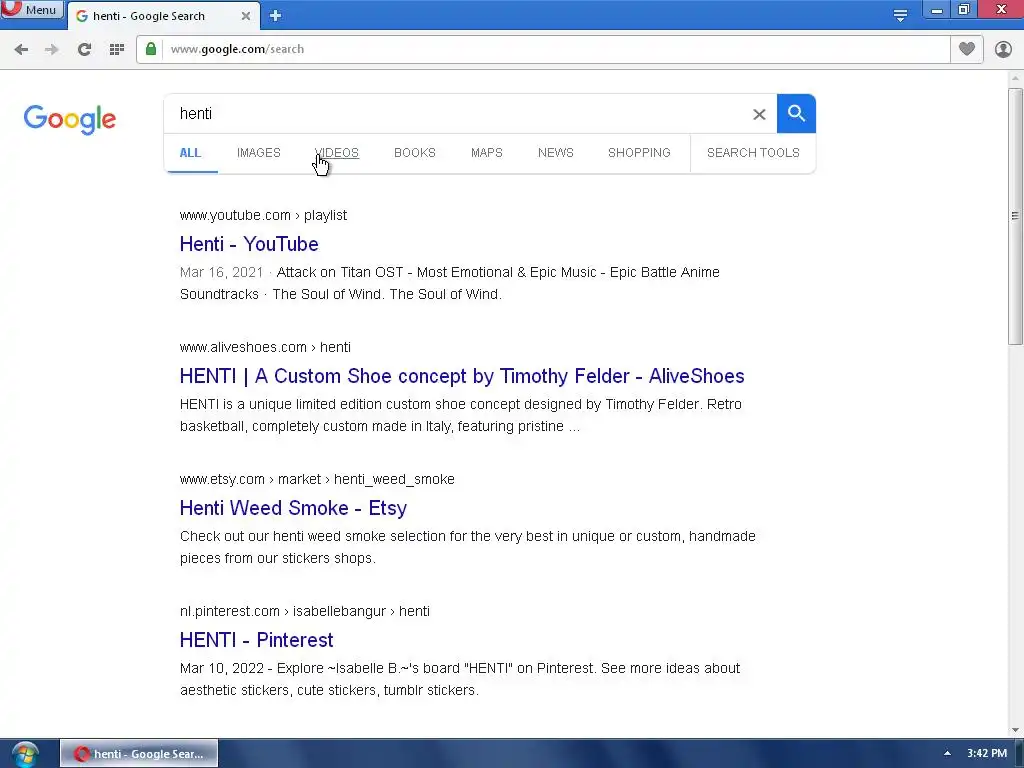Go forward with the forward arrow
Image resolution: width=1024 pixels, height=768 pixels.
click(x=52, y=49)
